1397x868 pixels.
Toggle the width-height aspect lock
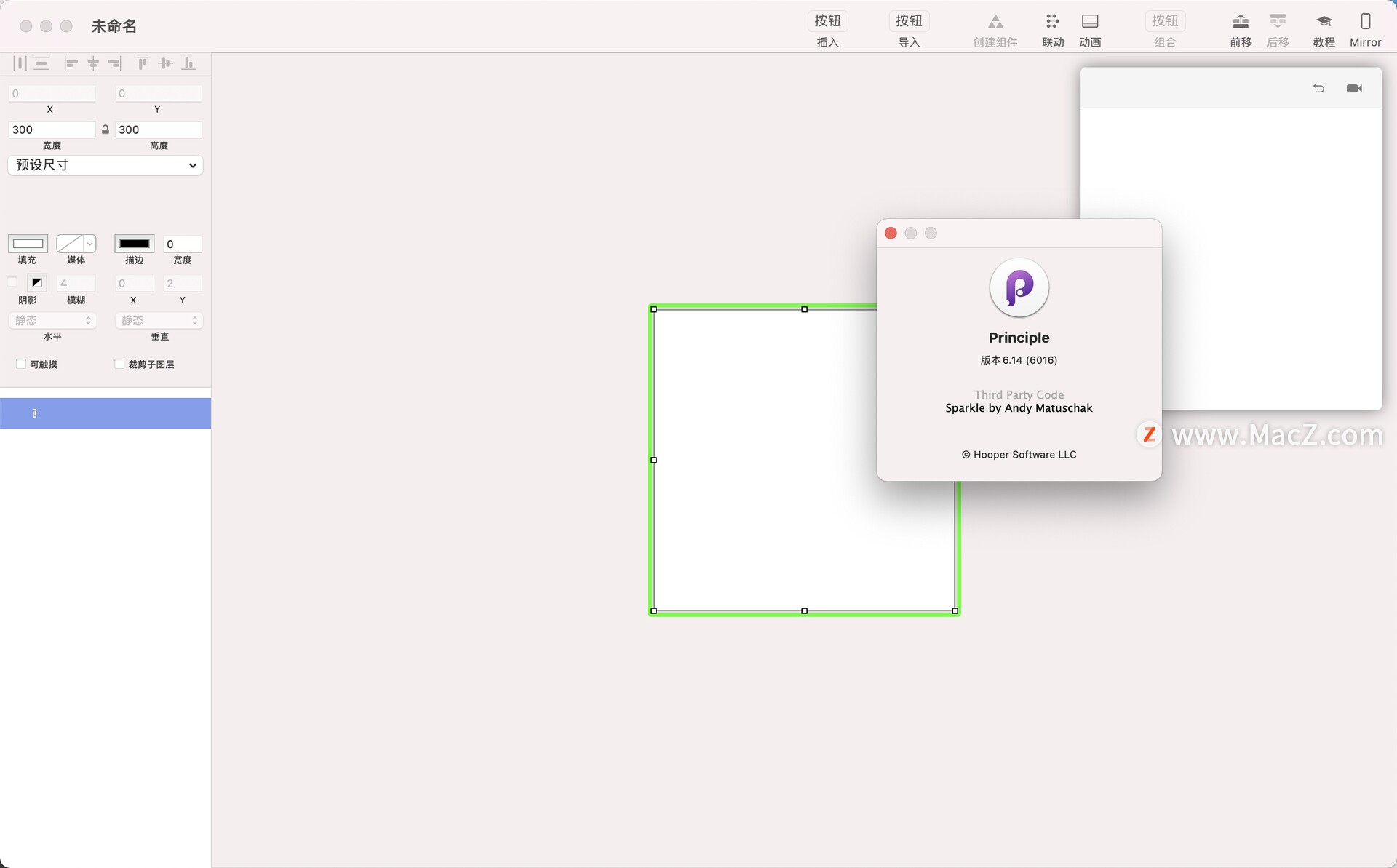(x=105, y=130)
